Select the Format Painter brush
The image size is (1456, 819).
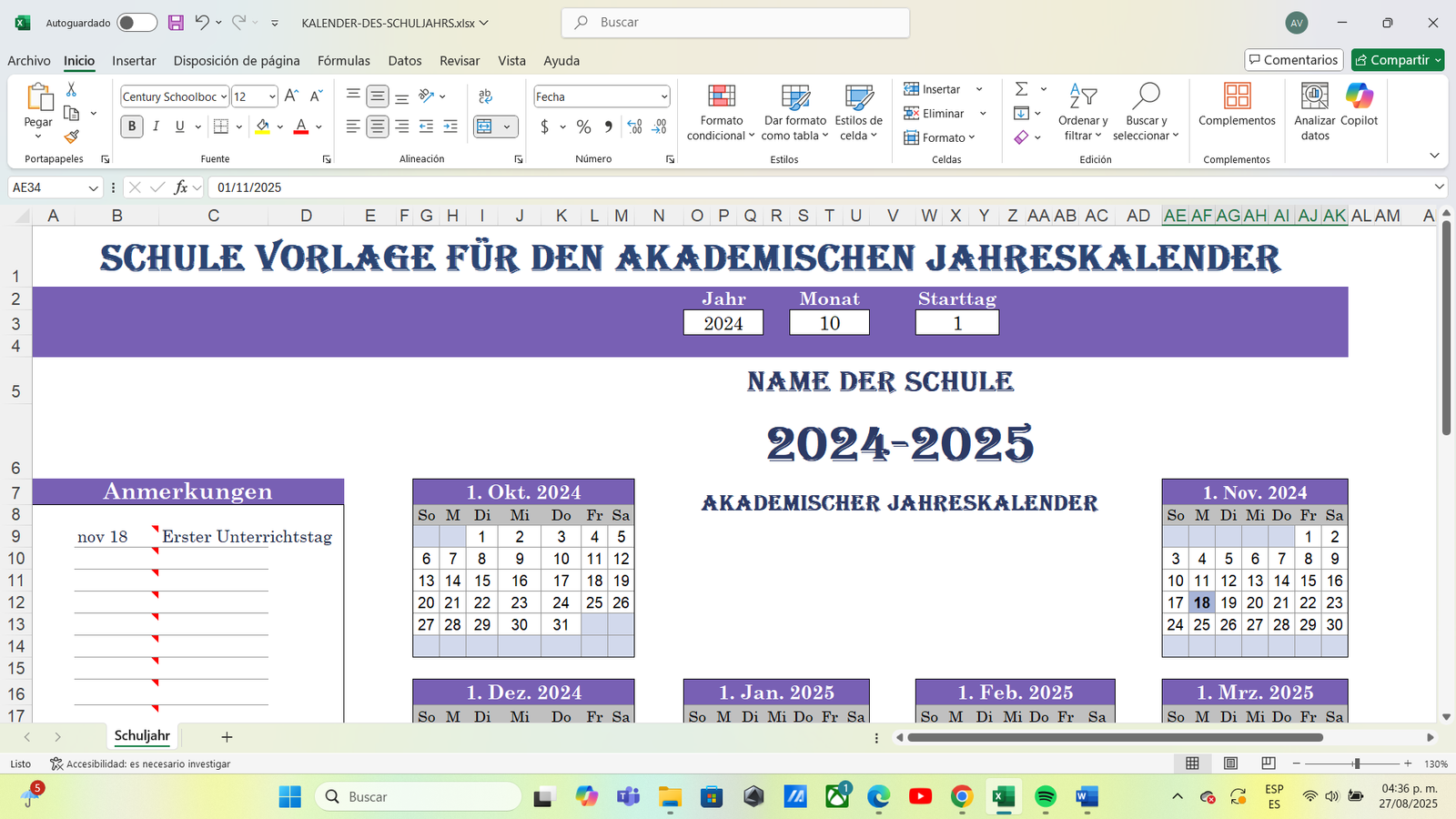(x=72, y=136)
